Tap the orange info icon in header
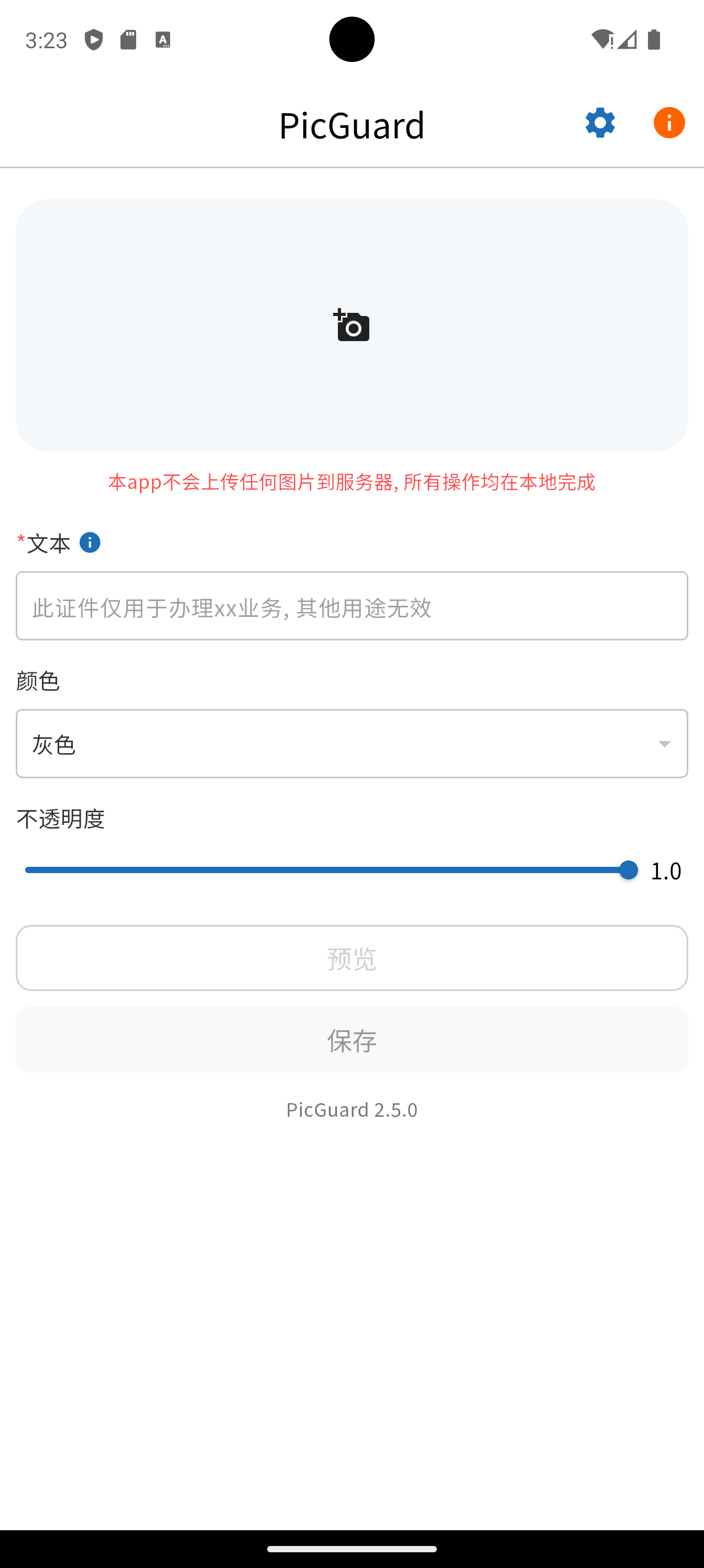Viewport: 704px width, 1568px height. click(669, 123)
